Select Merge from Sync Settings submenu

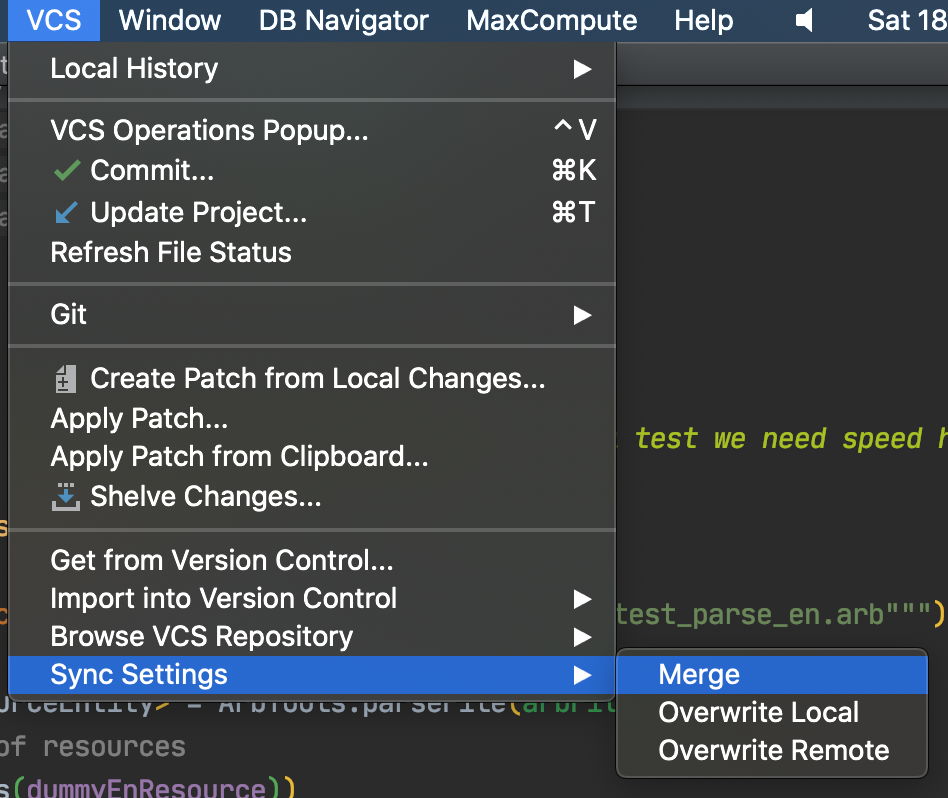point(698,674)
